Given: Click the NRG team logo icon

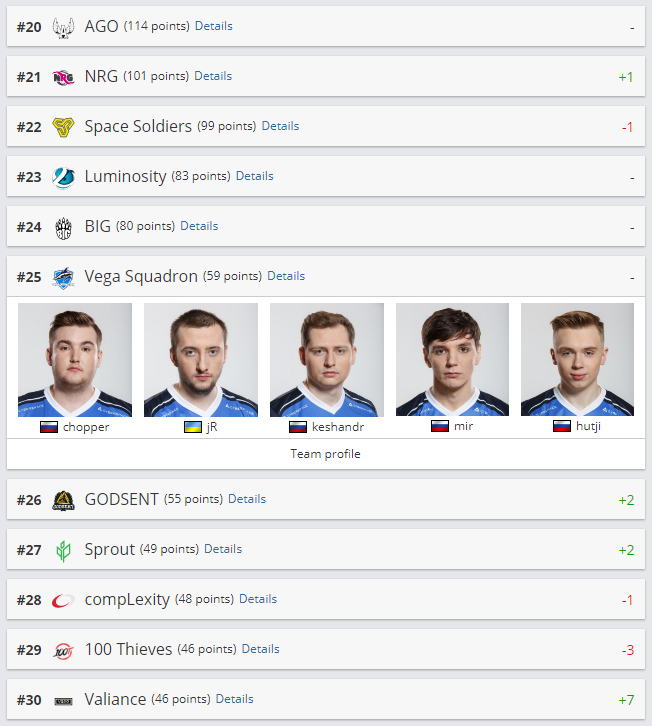Looking at the screenshot, I should click(63, 77).
